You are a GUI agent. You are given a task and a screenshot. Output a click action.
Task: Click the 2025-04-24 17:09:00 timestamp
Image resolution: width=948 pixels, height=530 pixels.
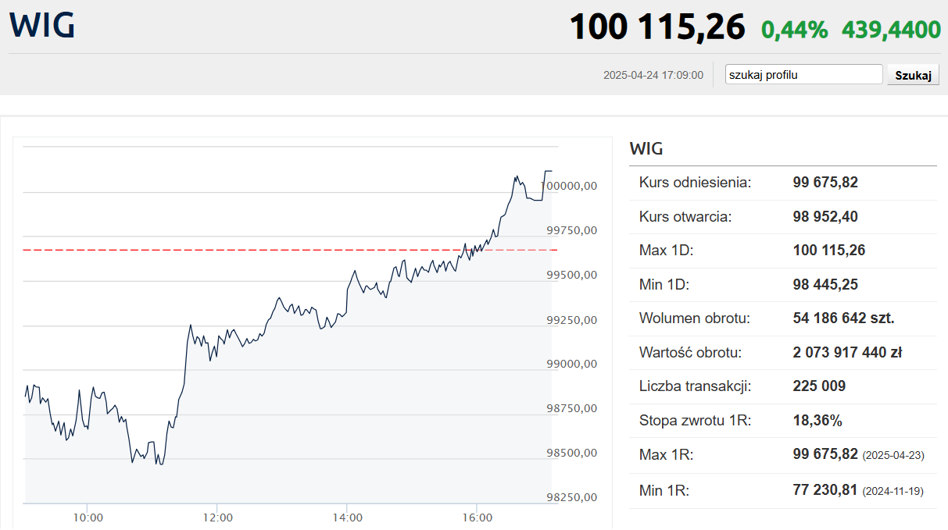653,75
